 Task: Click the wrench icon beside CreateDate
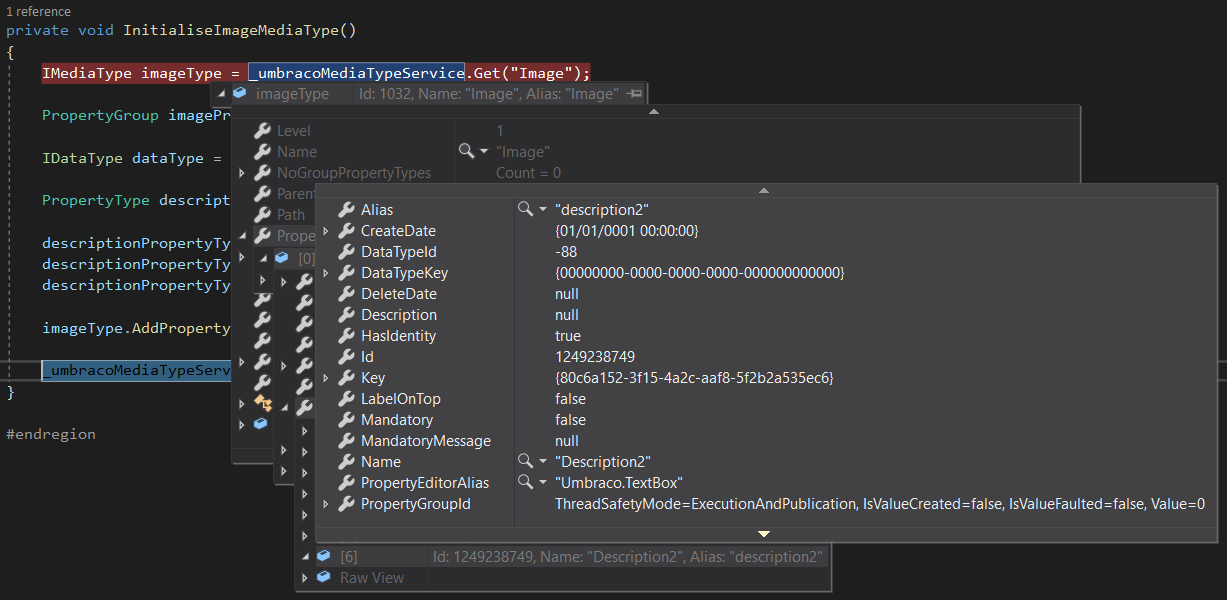[346, 231]
